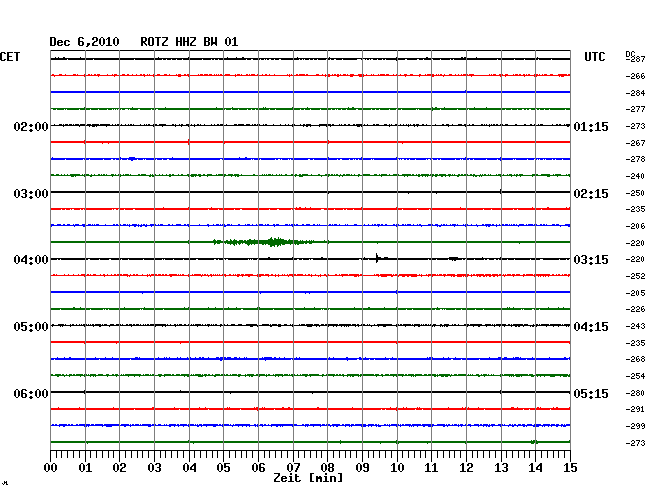Click the DC value -291

[x=635, y=409]
